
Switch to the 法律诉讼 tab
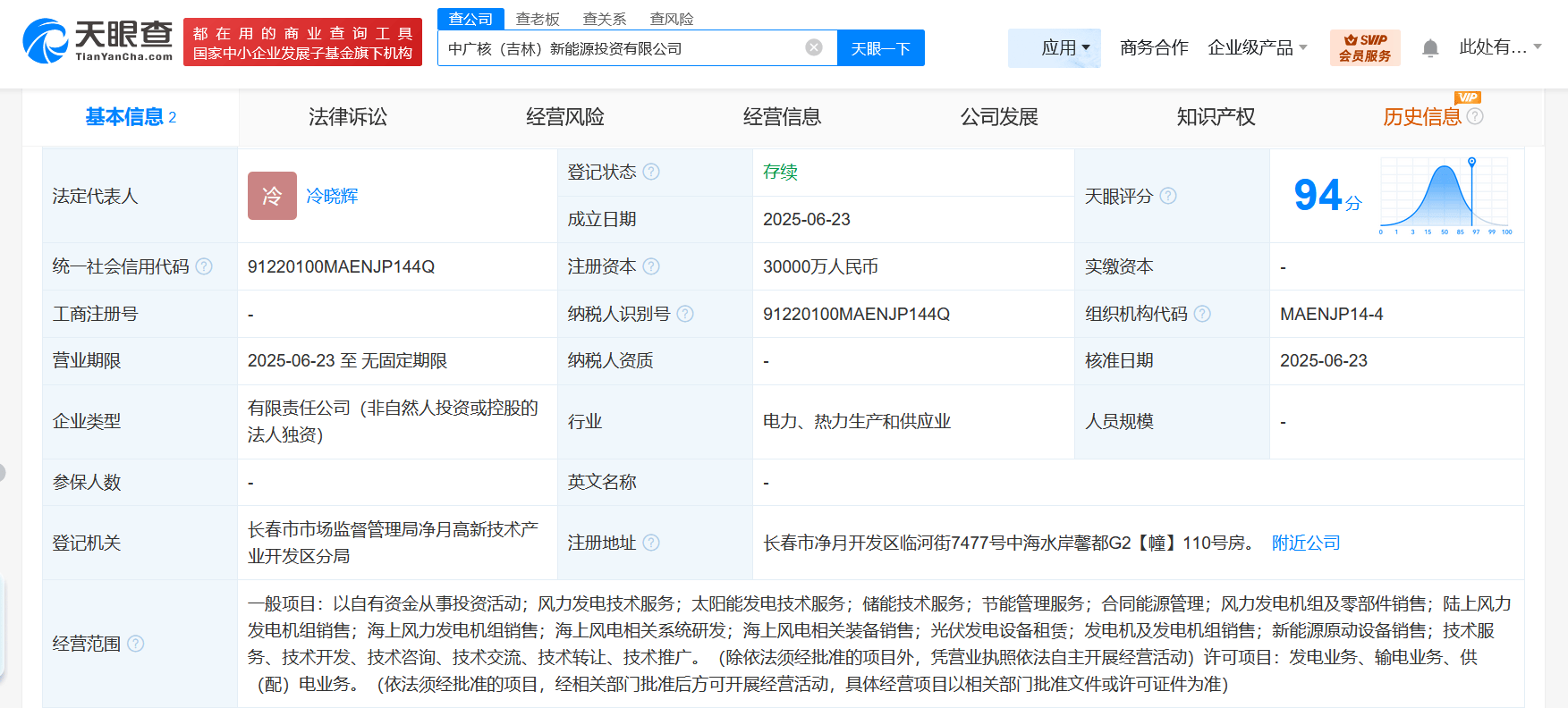(x=348, y=117)
